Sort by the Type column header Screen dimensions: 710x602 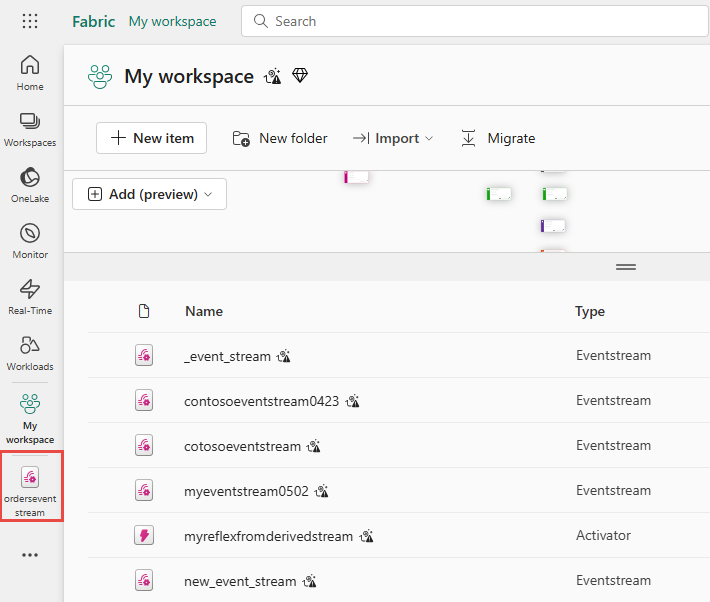coord(590,311)
